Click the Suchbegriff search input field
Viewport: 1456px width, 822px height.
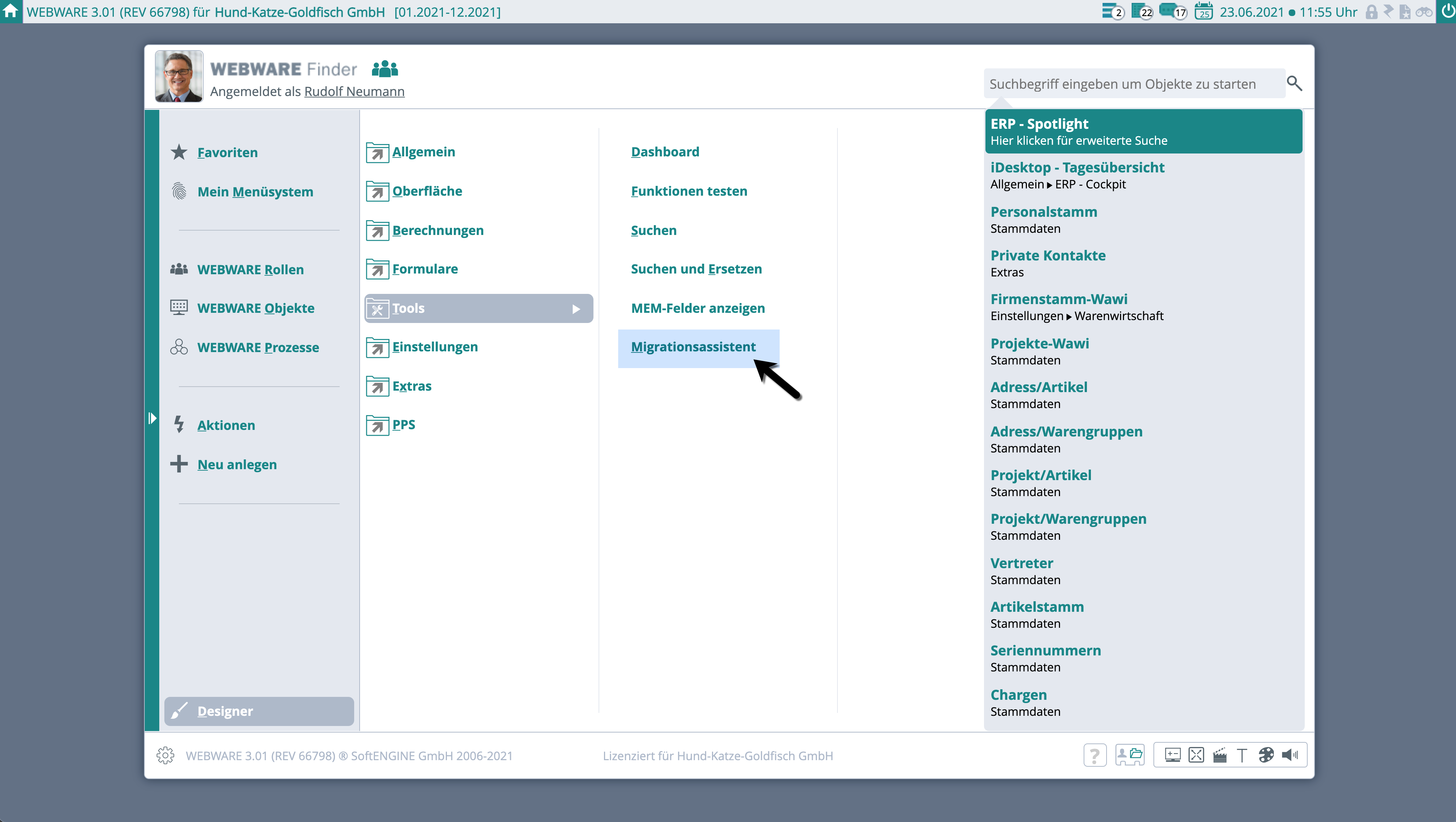[1133, 84]
